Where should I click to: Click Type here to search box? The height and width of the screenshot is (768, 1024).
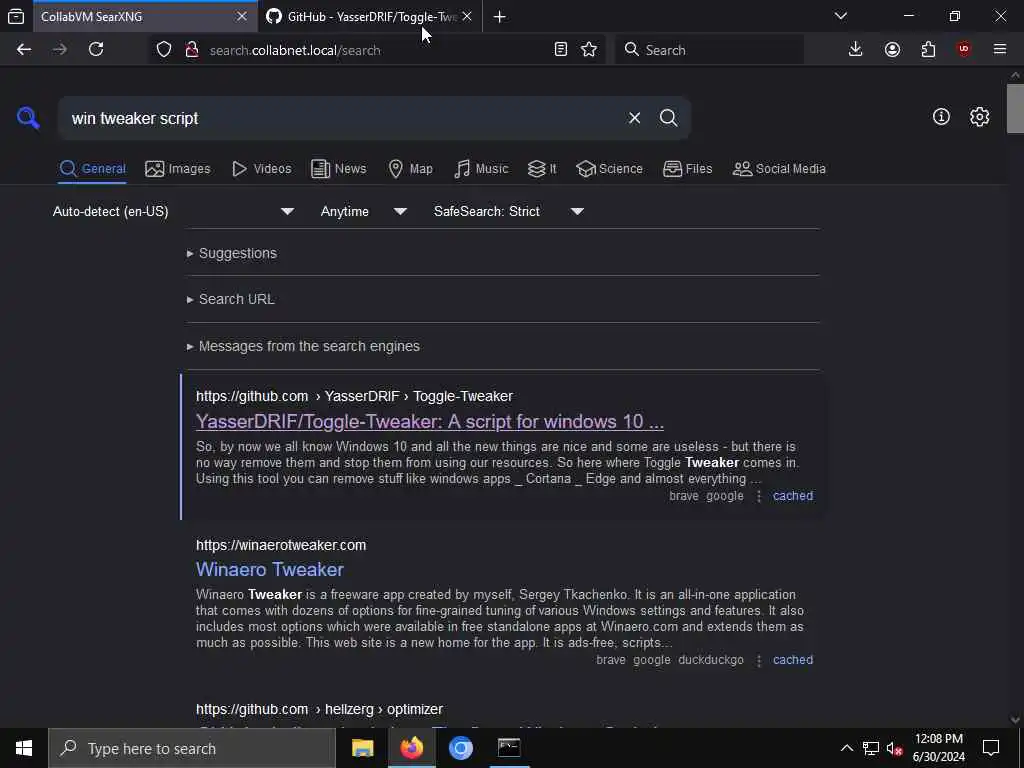pos(192,748)
